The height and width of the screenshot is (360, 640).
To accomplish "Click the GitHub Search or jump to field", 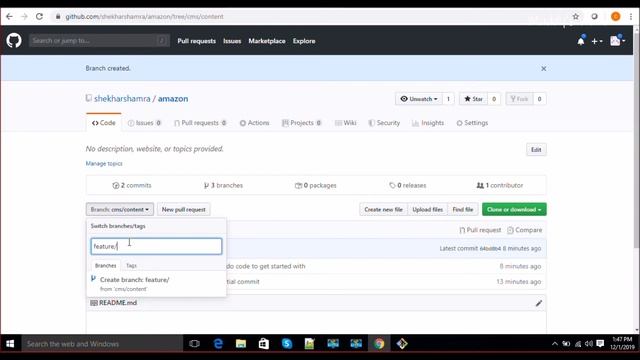I will (99, 41).
